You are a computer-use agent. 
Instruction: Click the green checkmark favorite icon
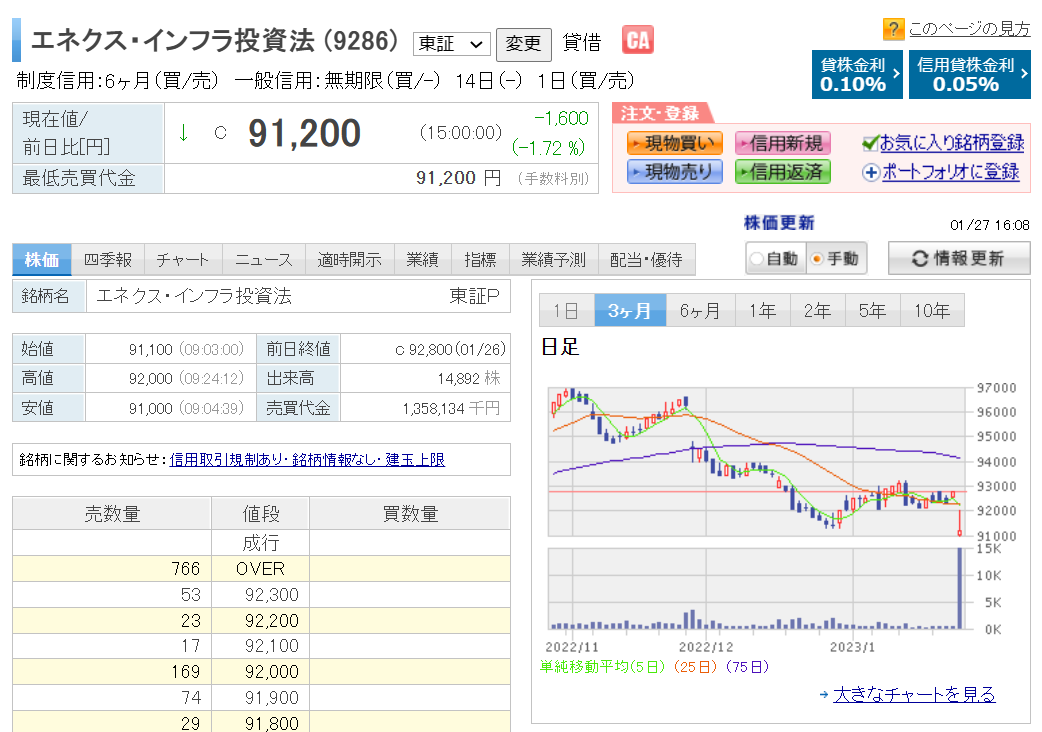click(x=870, y=143)
